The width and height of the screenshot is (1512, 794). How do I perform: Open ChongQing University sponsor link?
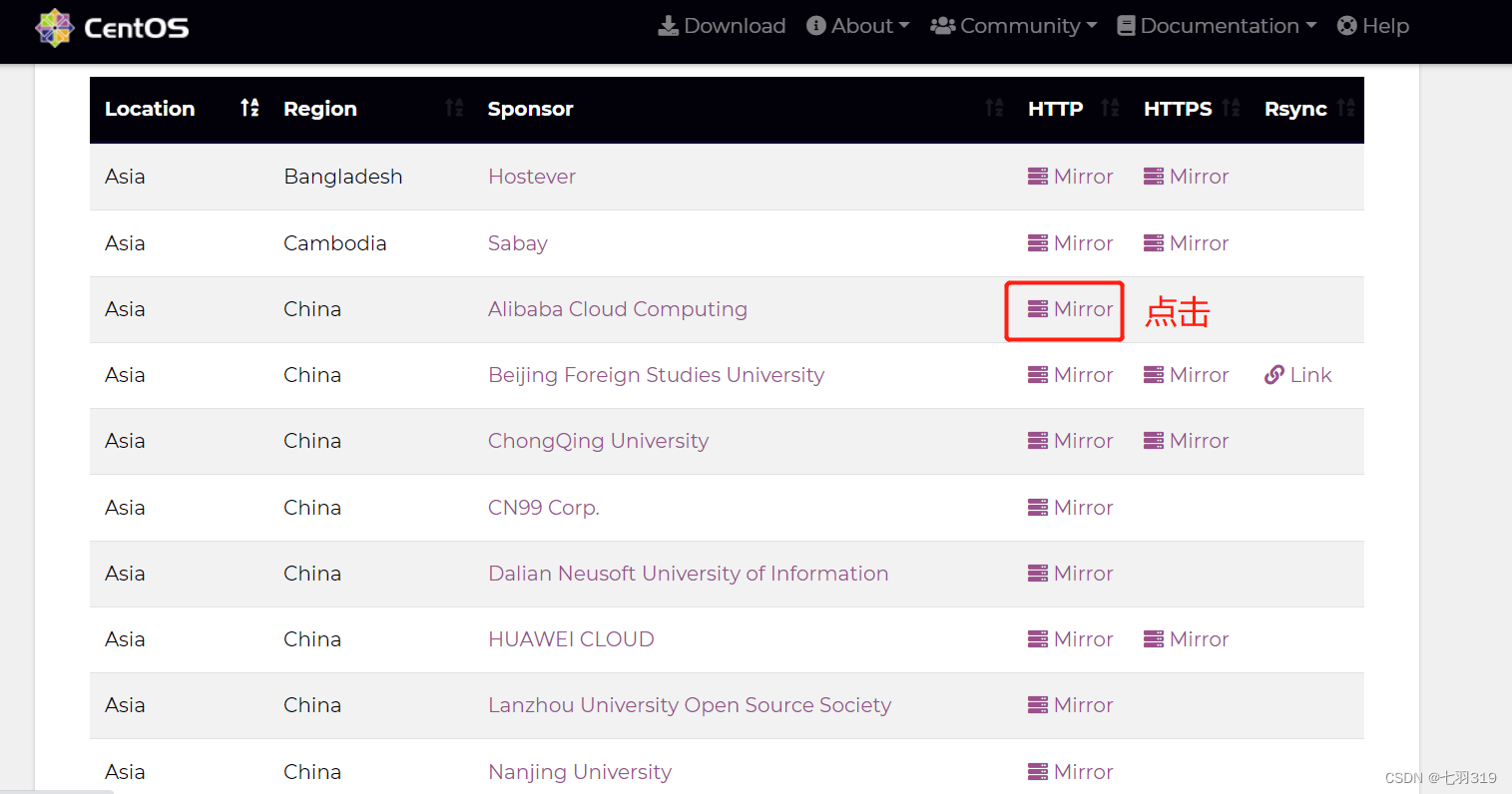(x=598, y=441)
